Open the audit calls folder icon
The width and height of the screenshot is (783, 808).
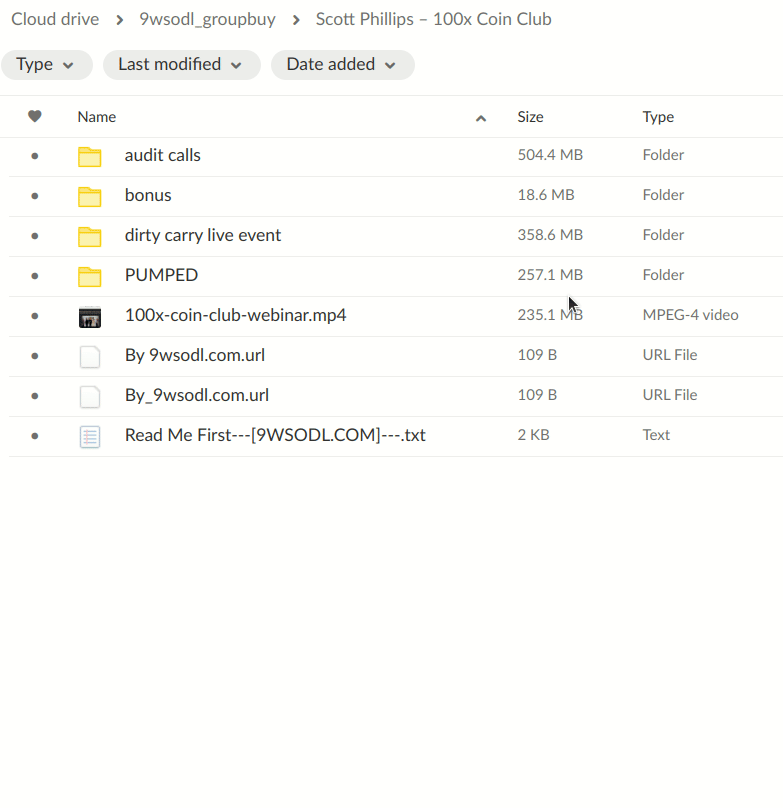tap(90, 157)
